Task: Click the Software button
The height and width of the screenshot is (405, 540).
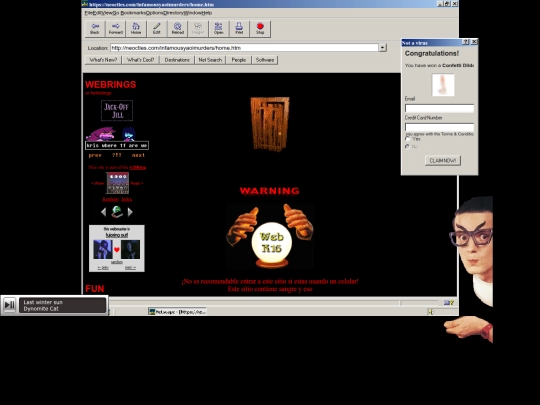Action: [x=265, y=60]
